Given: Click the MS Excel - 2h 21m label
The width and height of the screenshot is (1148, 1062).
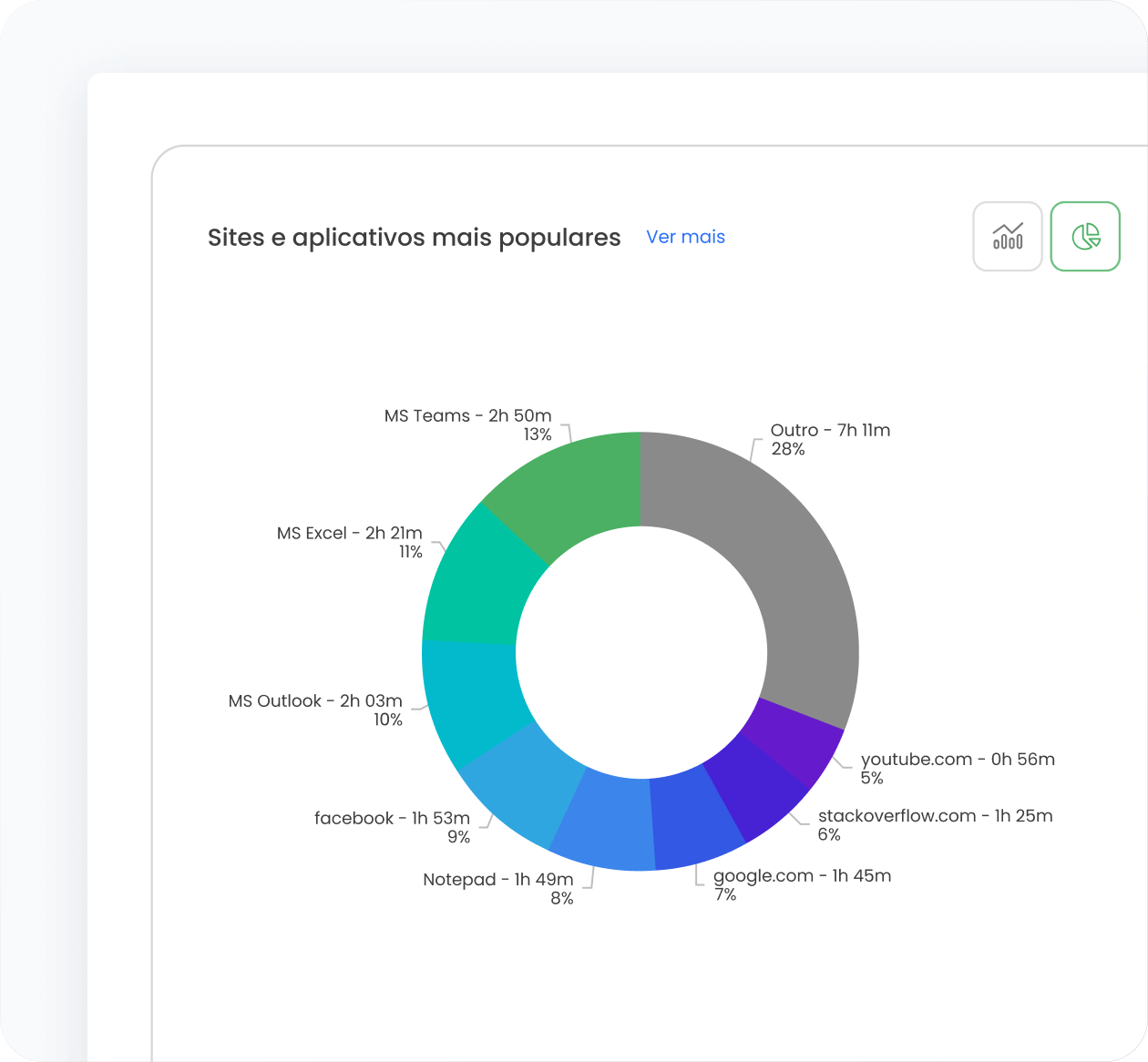Looking at the screenshot, I should [x=349, y=533].
